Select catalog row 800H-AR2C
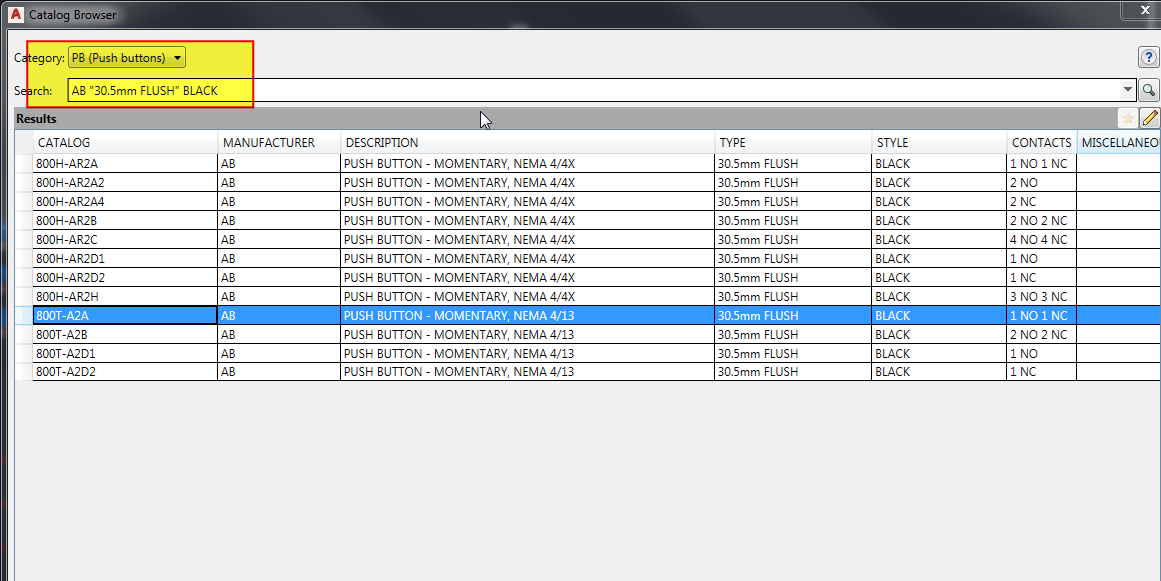 588,240
